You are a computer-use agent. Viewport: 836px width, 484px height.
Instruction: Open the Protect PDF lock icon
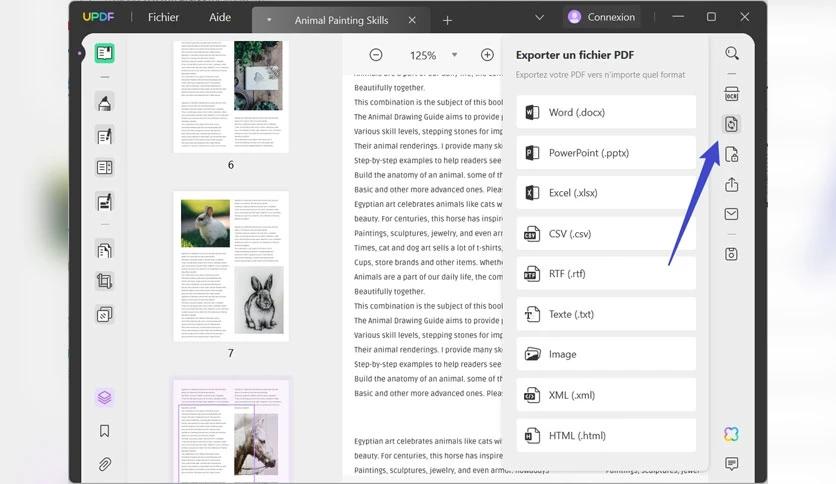[732, 155]
